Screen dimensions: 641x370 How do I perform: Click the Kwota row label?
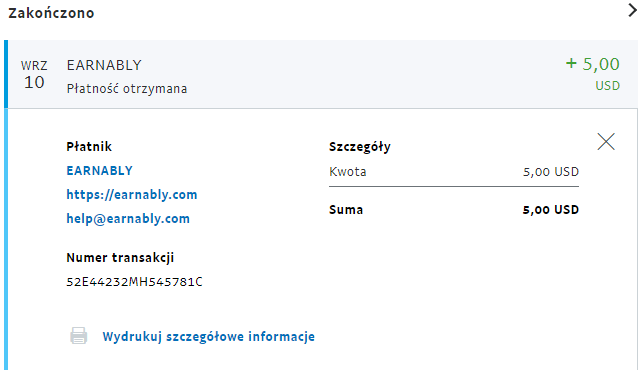pos(347,171)
